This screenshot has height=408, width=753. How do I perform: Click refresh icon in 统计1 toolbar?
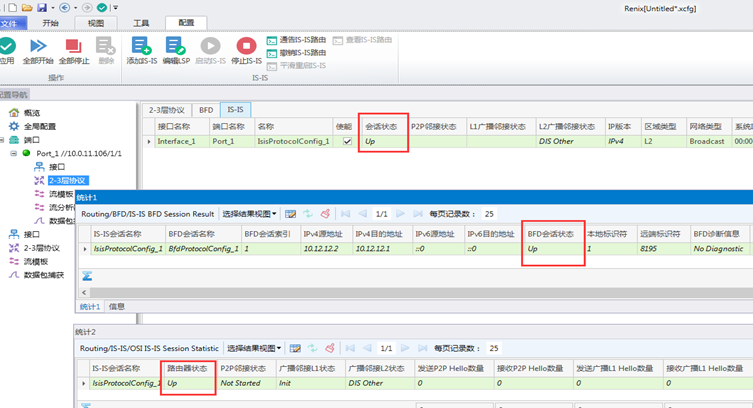pos(308,214)
